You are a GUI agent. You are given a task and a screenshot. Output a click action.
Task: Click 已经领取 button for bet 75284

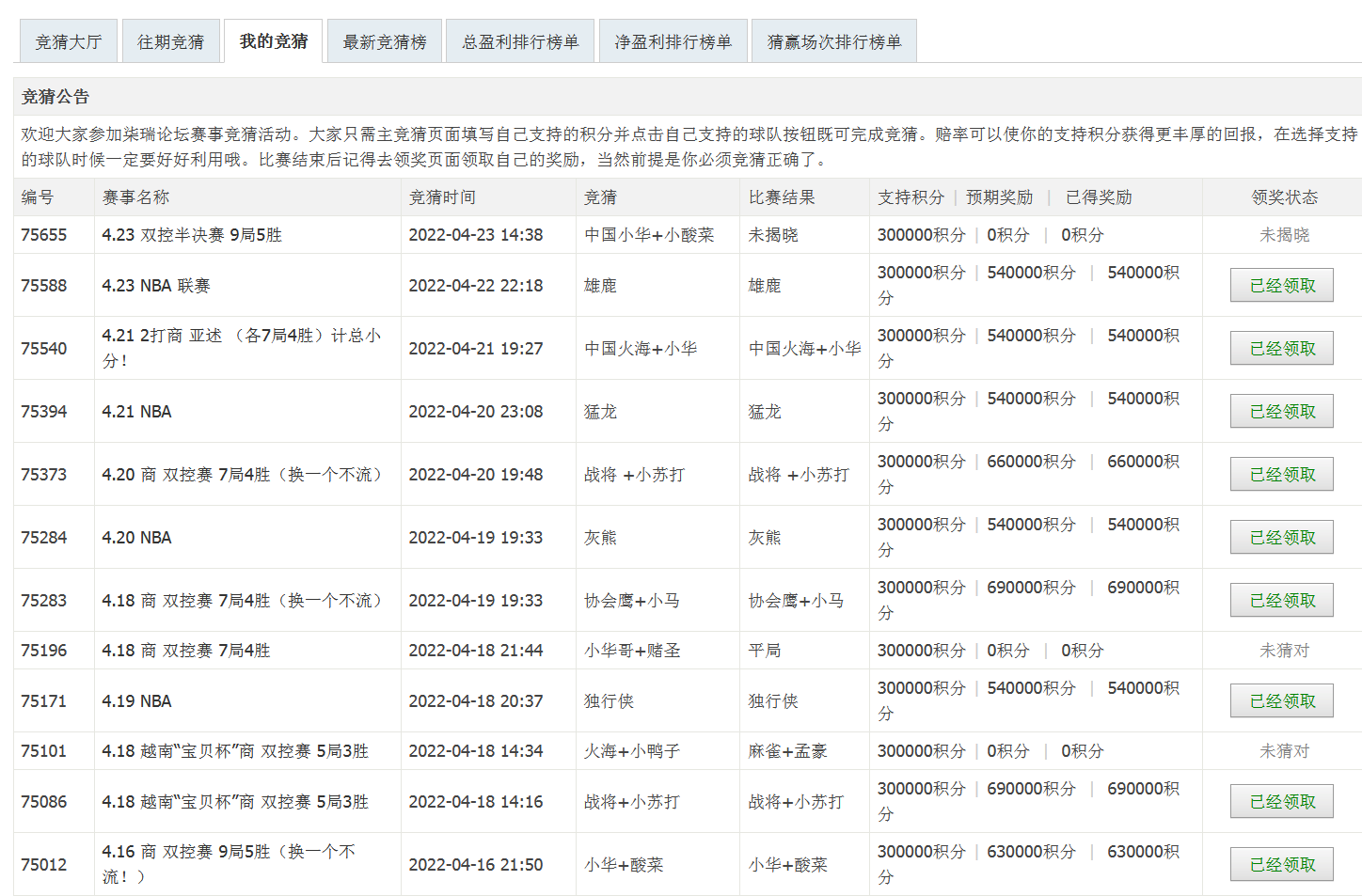[x=1281, y=538]
